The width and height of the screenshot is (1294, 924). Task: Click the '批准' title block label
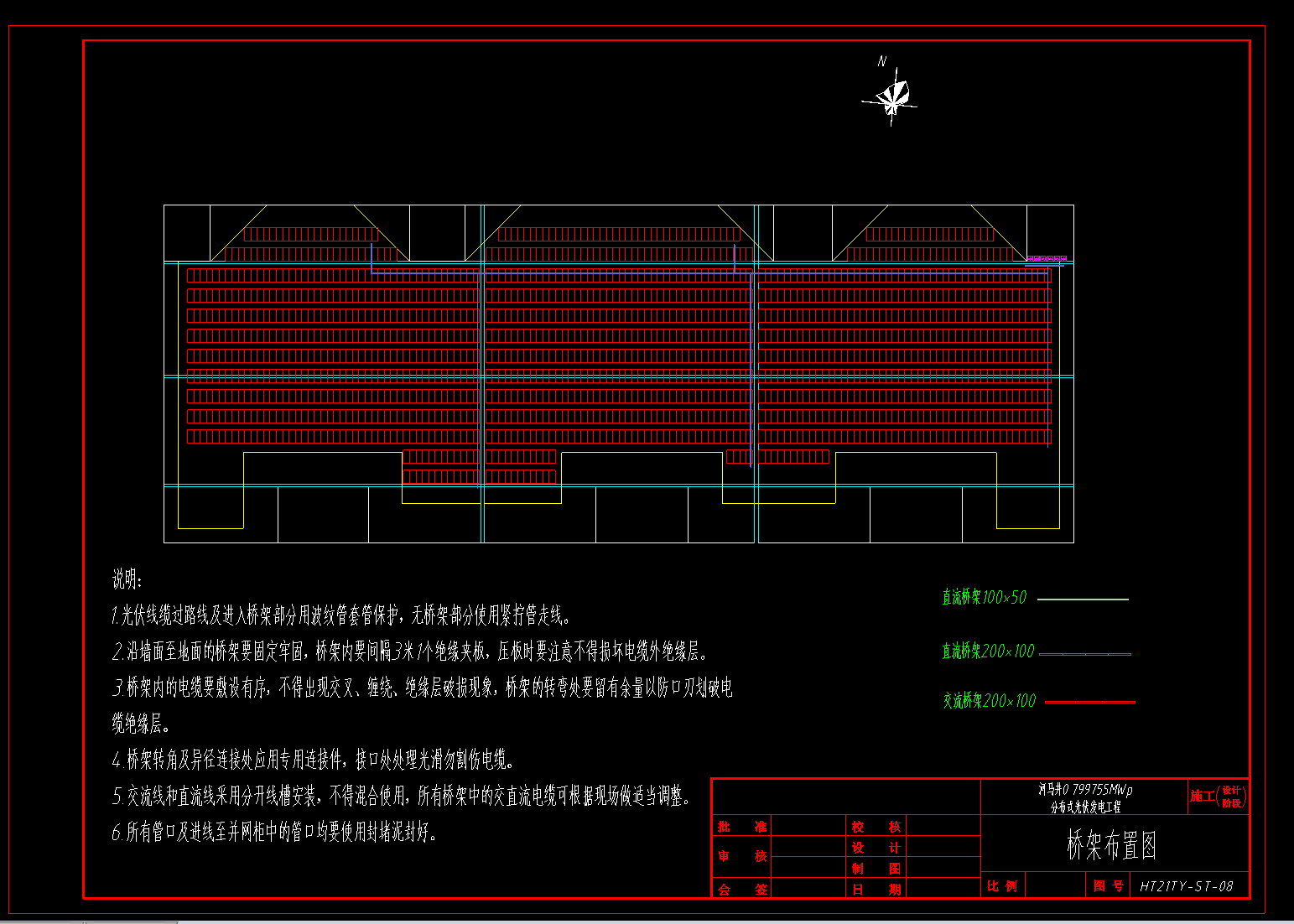click(742, 827)
